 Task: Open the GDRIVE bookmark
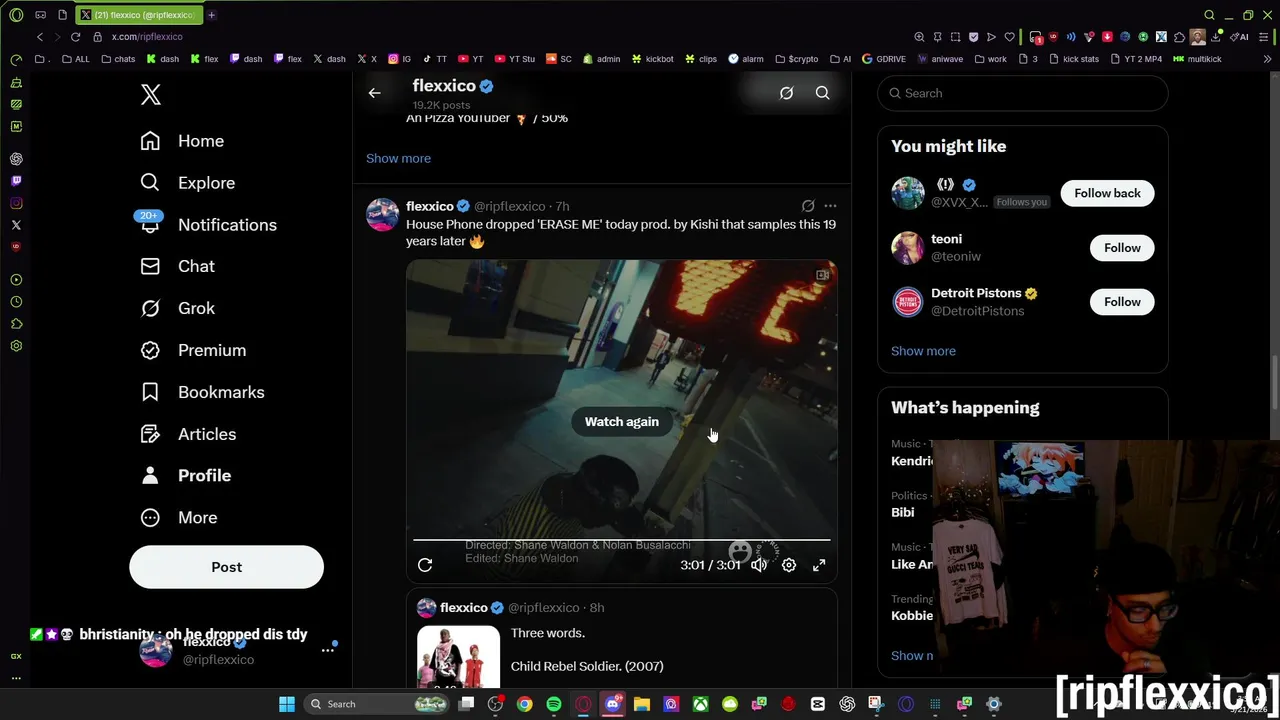tap(884, 59)
